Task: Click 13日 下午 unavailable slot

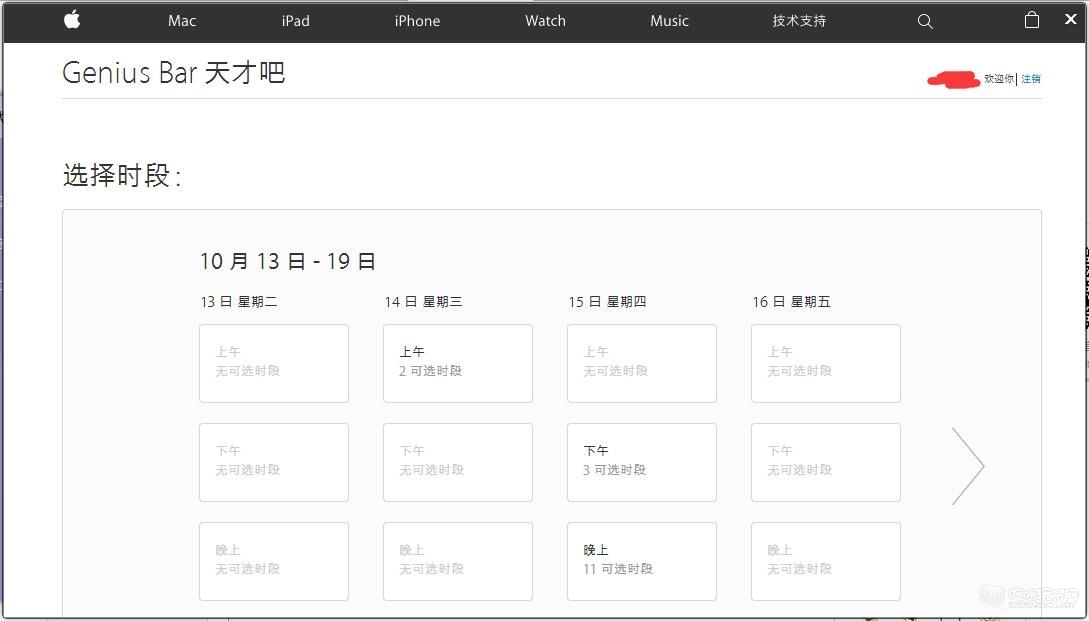Action: [274, 463]
